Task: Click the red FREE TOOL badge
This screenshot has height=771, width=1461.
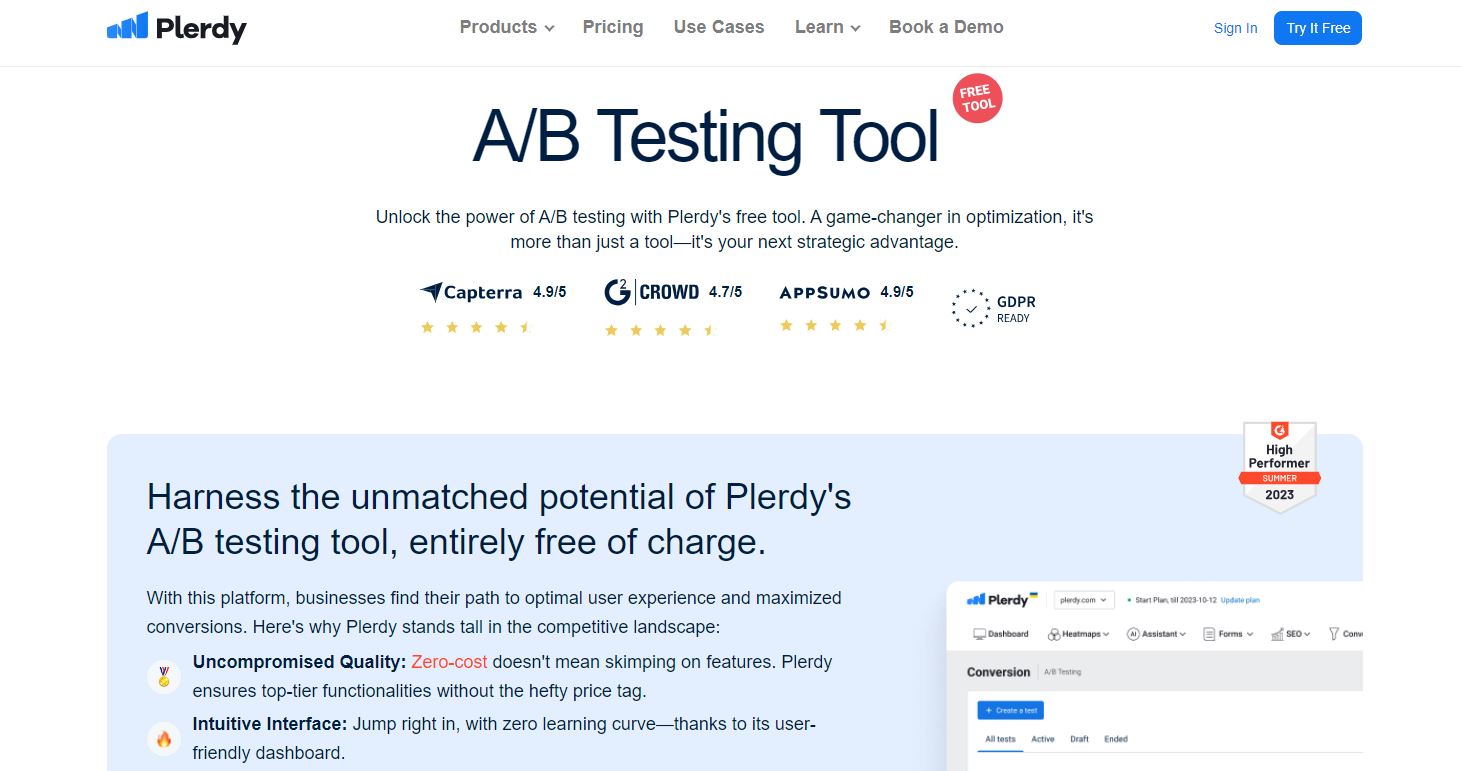Action: [977, 99]
